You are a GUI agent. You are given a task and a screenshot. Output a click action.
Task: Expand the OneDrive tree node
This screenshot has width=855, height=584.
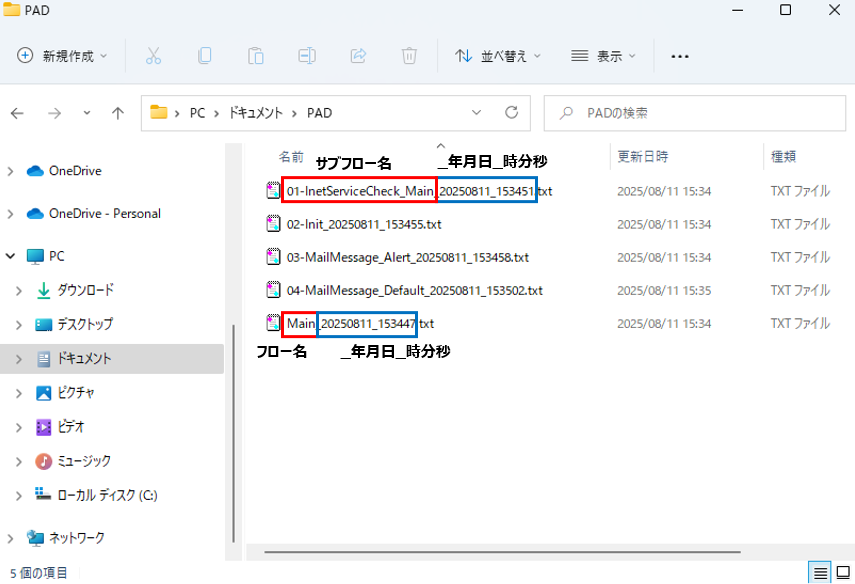tap(10, 171)
